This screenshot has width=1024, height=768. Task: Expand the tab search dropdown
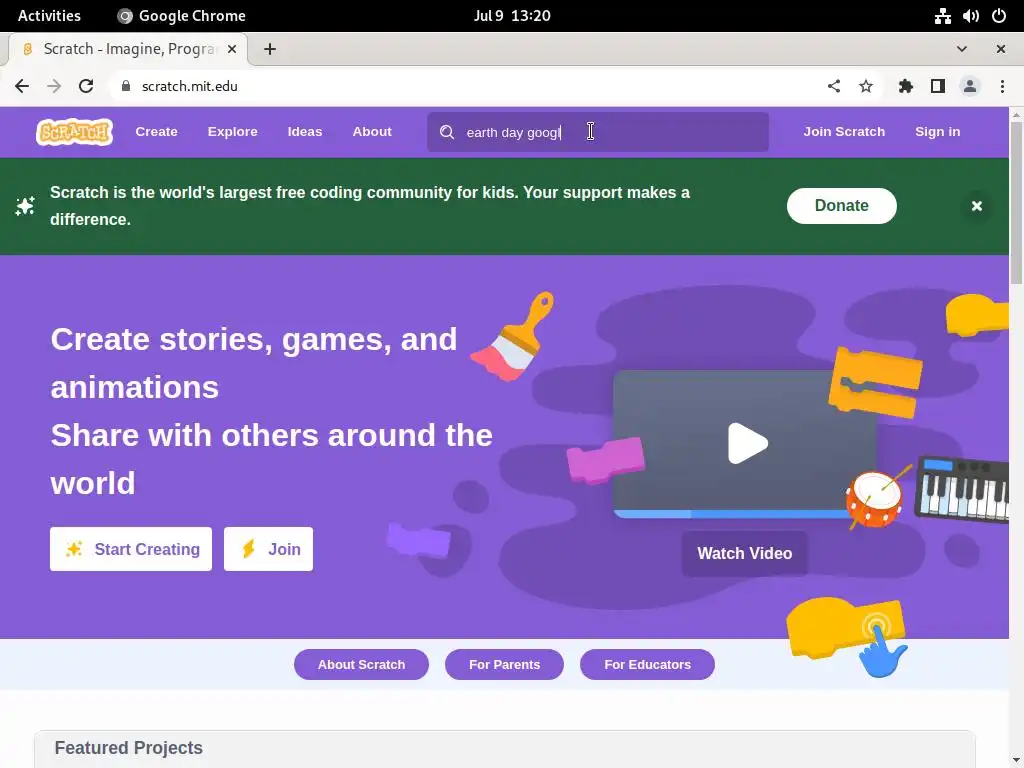point(962,49)
